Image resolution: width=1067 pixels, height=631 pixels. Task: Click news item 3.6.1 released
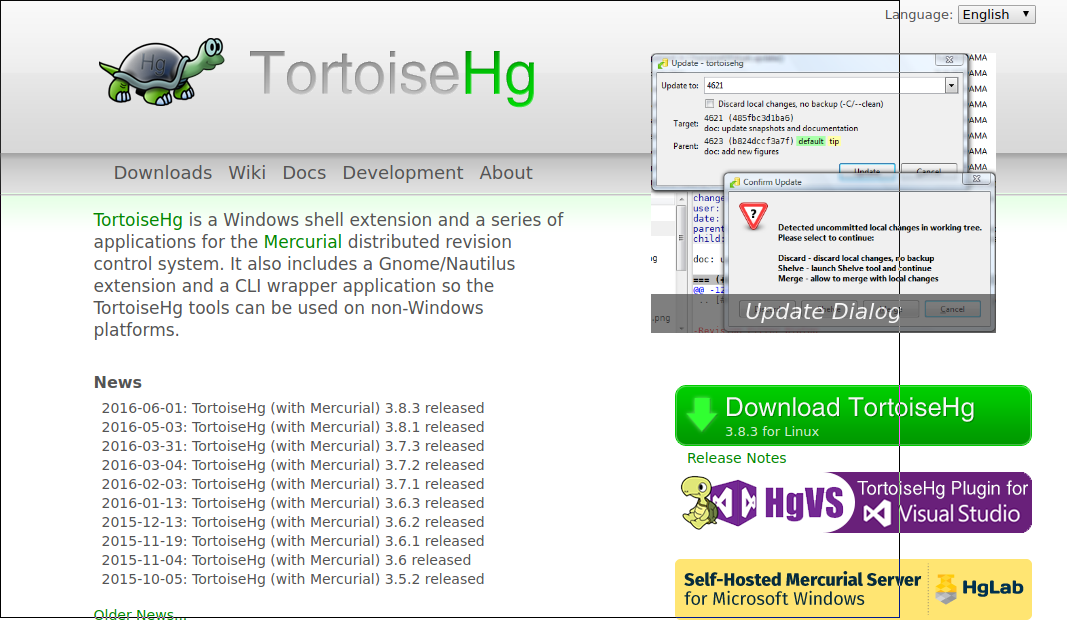(x=293, y=541)
